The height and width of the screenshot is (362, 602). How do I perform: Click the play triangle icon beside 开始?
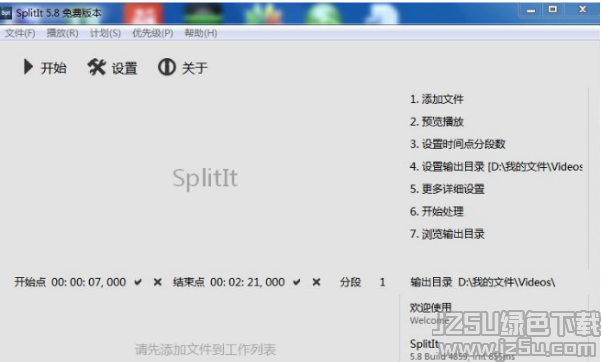pyautogui.click(x=28, y=67)
